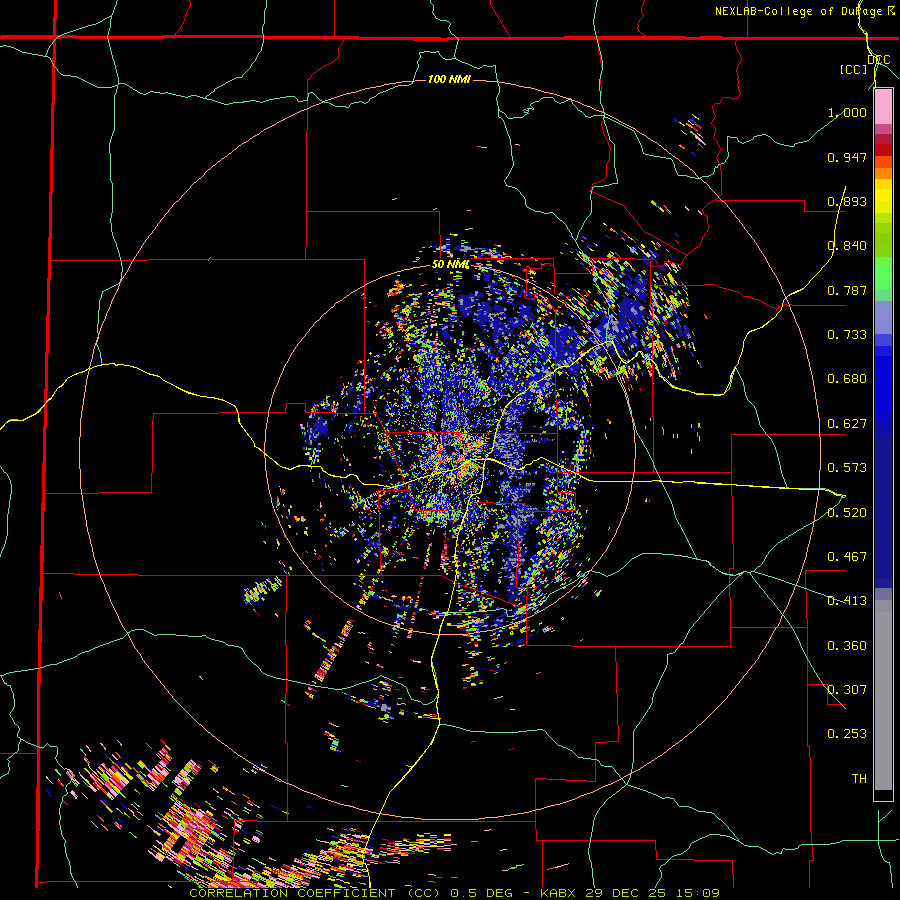Click the 0.520 scale value
This screenshot has width=900, height=900.
[x=847, y=513]
